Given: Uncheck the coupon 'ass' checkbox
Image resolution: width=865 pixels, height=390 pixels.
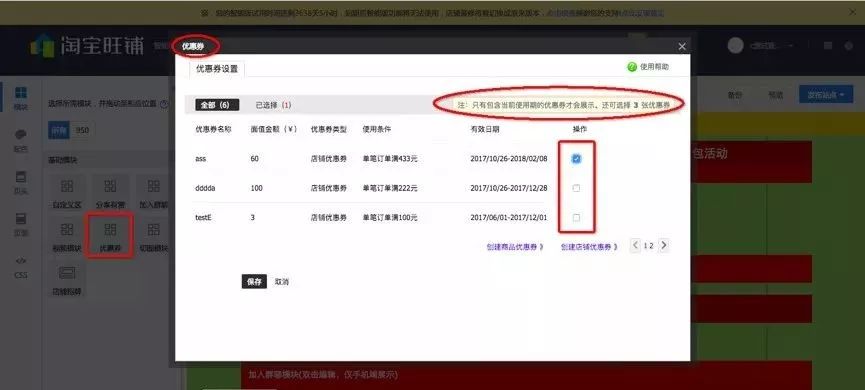Looking at the screenshot, I should tap(576, 158).
